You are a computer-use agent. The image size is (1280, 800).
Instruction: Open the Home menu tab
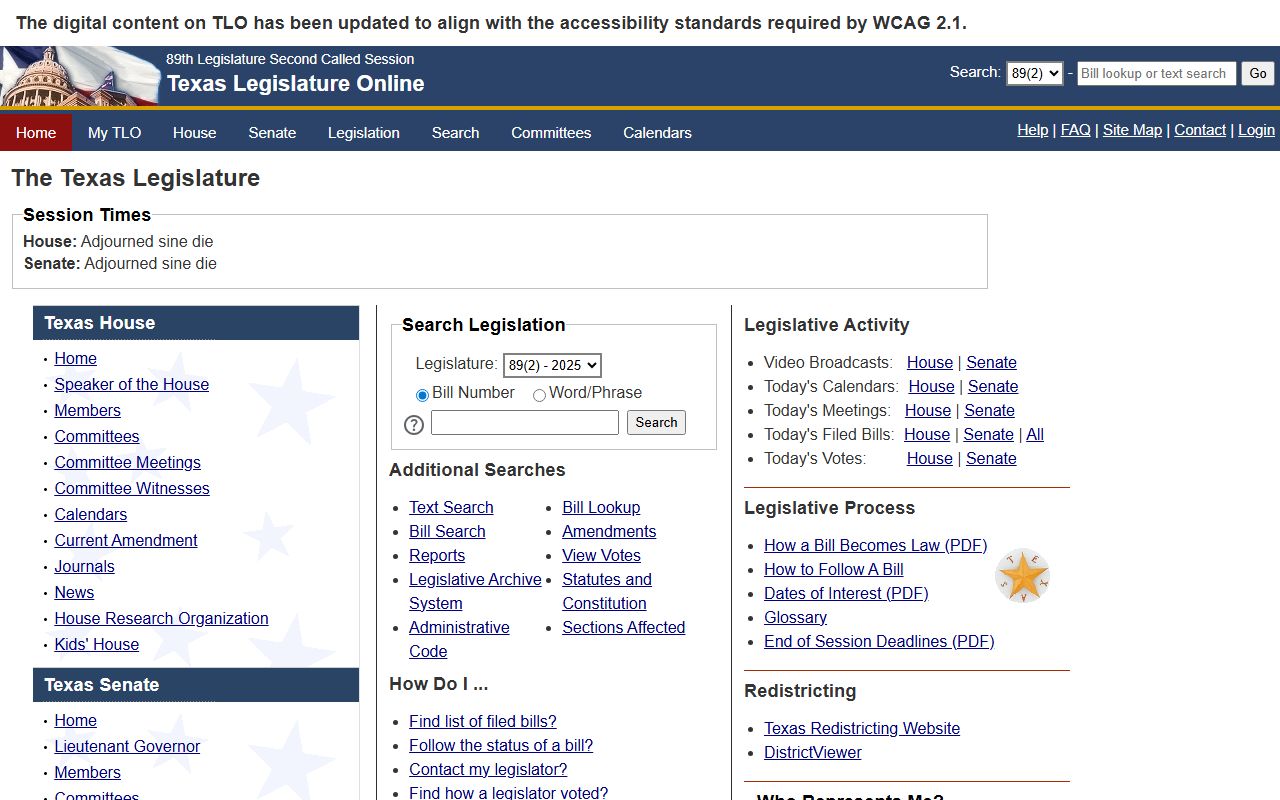pos(36,132)
